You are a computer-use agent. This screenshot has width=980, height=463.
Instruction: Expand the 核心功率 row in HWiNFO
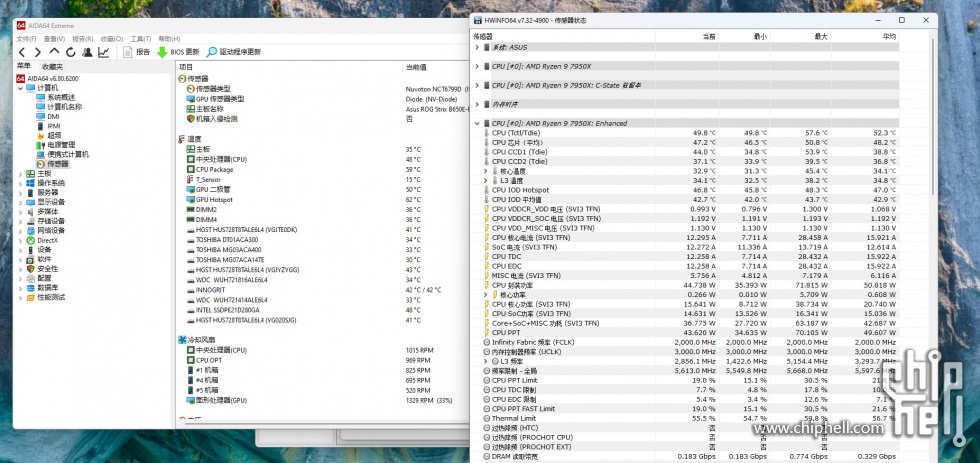(x=486, y=294)
